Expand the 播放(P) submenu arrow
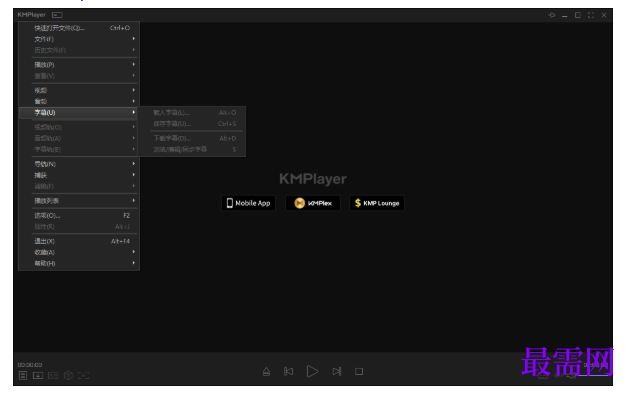This screenshot has height=393, width=633. [134, 65]
